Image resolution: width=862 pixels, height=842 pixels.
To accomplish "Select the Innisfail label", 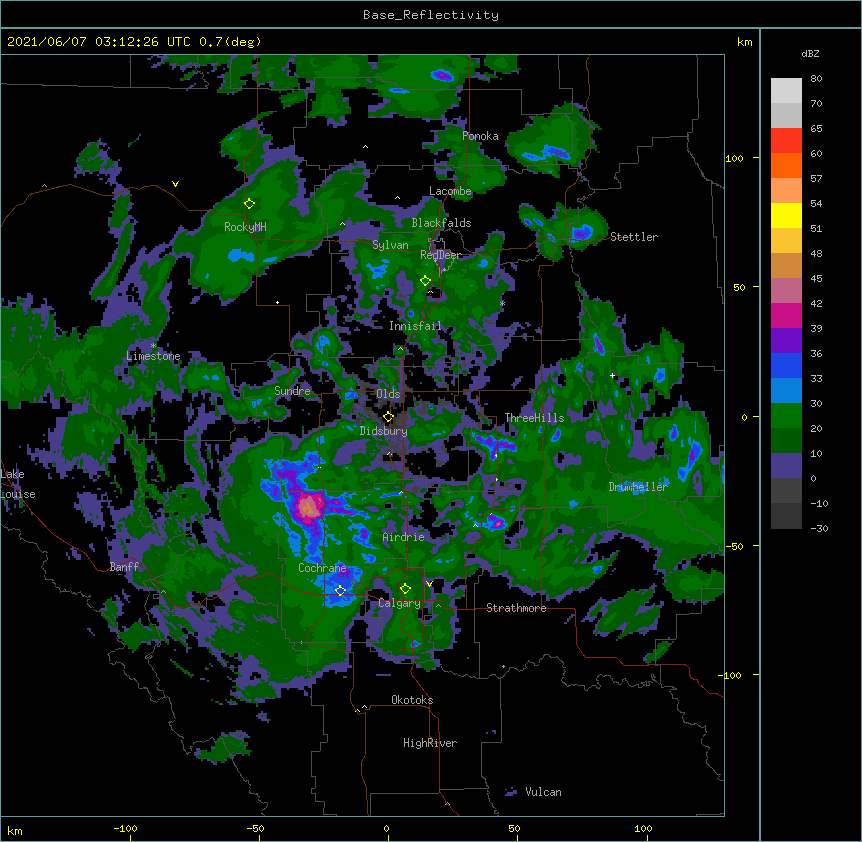I will [x=415, y=326].
